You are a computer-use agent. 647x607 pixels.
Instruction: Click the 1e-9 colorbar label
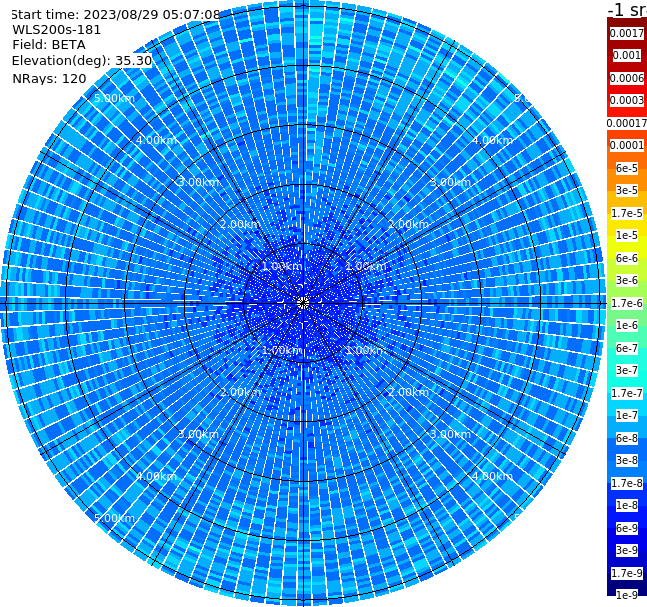(627, 595)
